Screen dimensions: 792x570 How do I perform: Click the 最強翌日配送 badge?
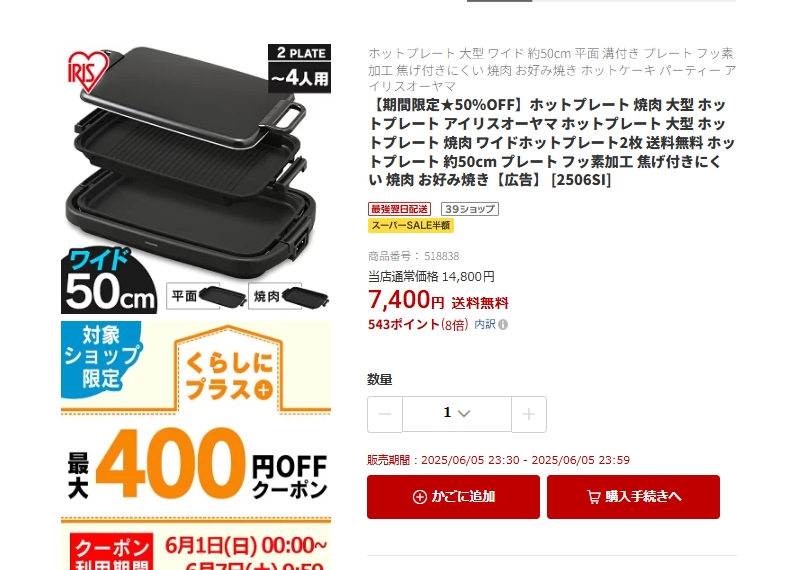pyautogui.click(x=400, y=209)
